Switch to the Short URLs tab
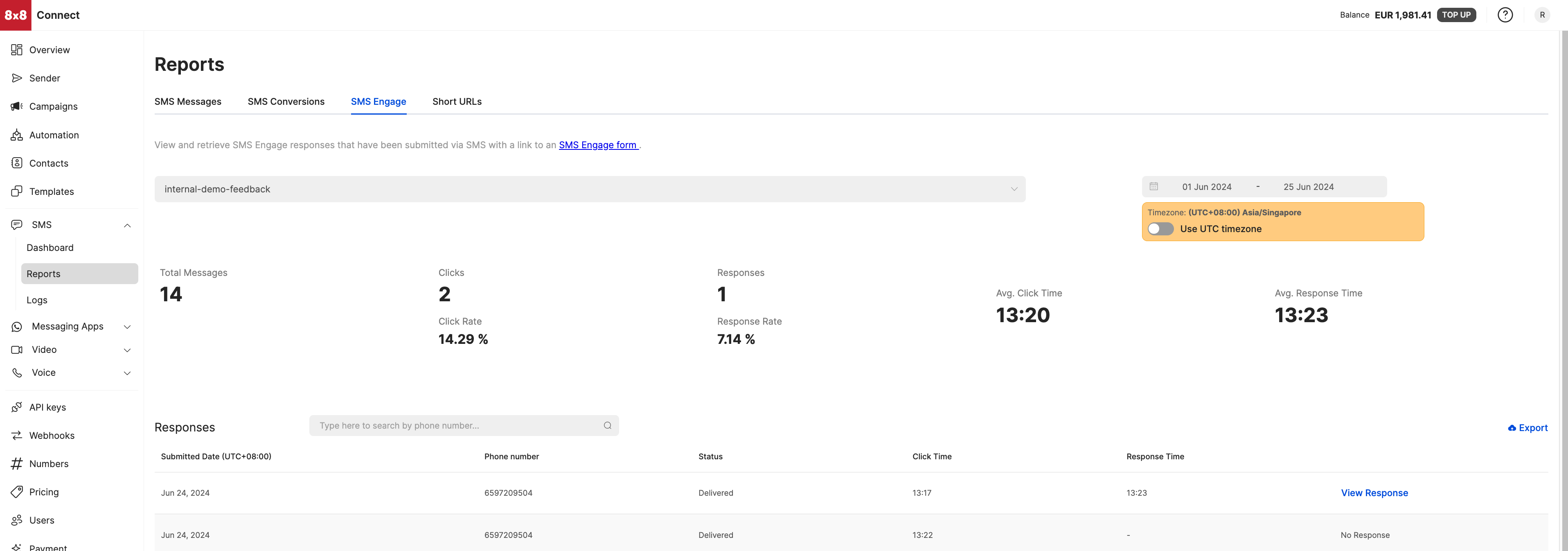1568x551 pixels. coord(457,102)
